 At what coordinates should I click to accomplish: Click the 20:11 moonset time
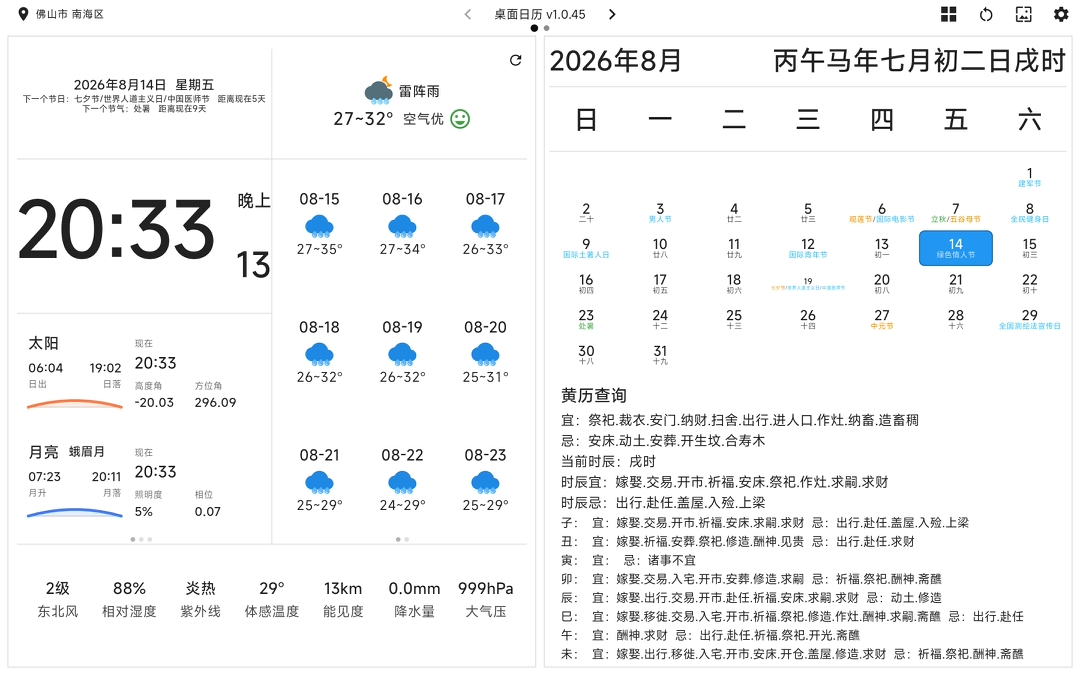[106, 477]
